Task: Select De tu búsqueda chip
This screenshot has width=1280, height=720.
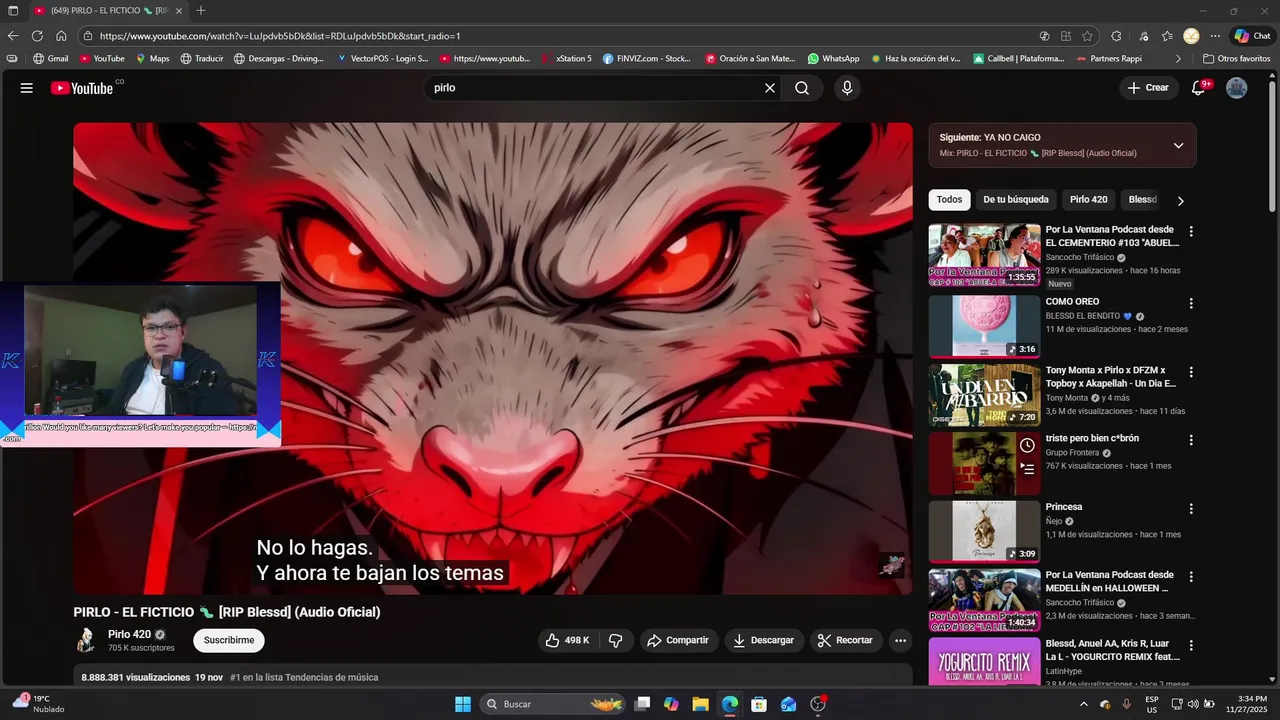Action: point(1016,200)
